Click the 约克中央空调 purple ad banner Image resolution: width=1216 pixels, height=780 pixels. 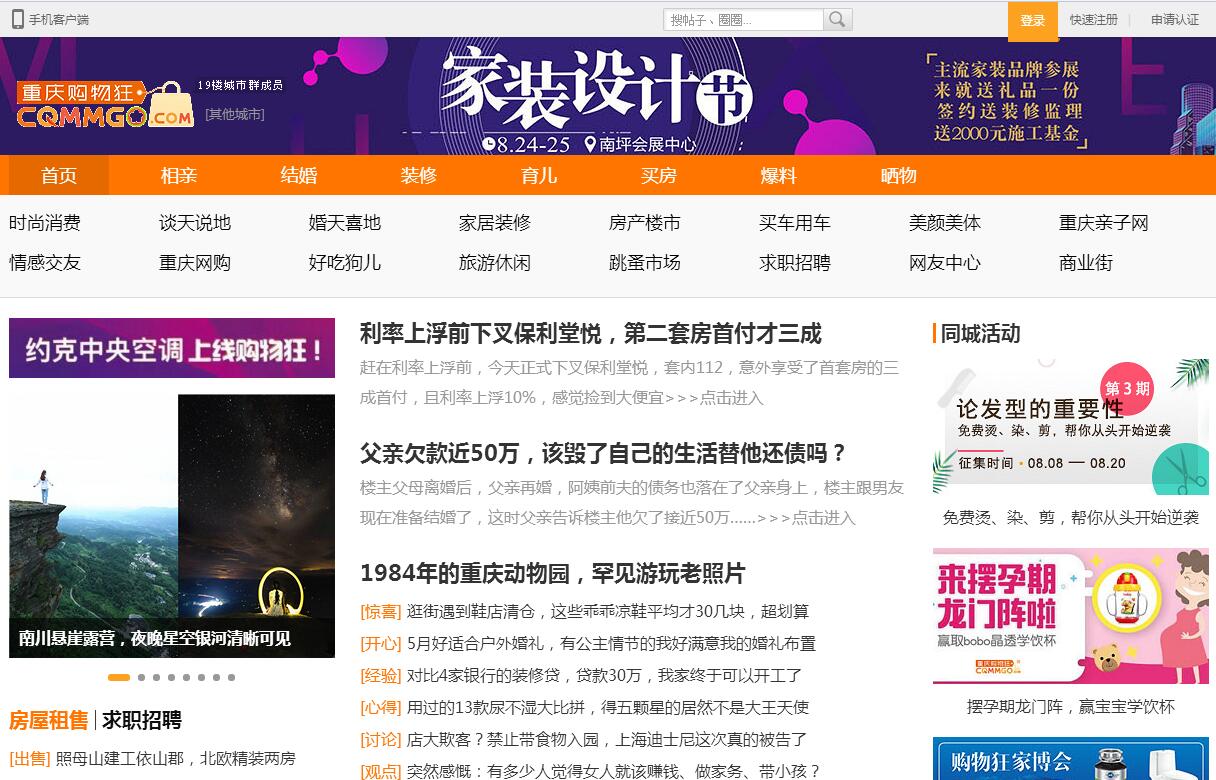point(172,348)
